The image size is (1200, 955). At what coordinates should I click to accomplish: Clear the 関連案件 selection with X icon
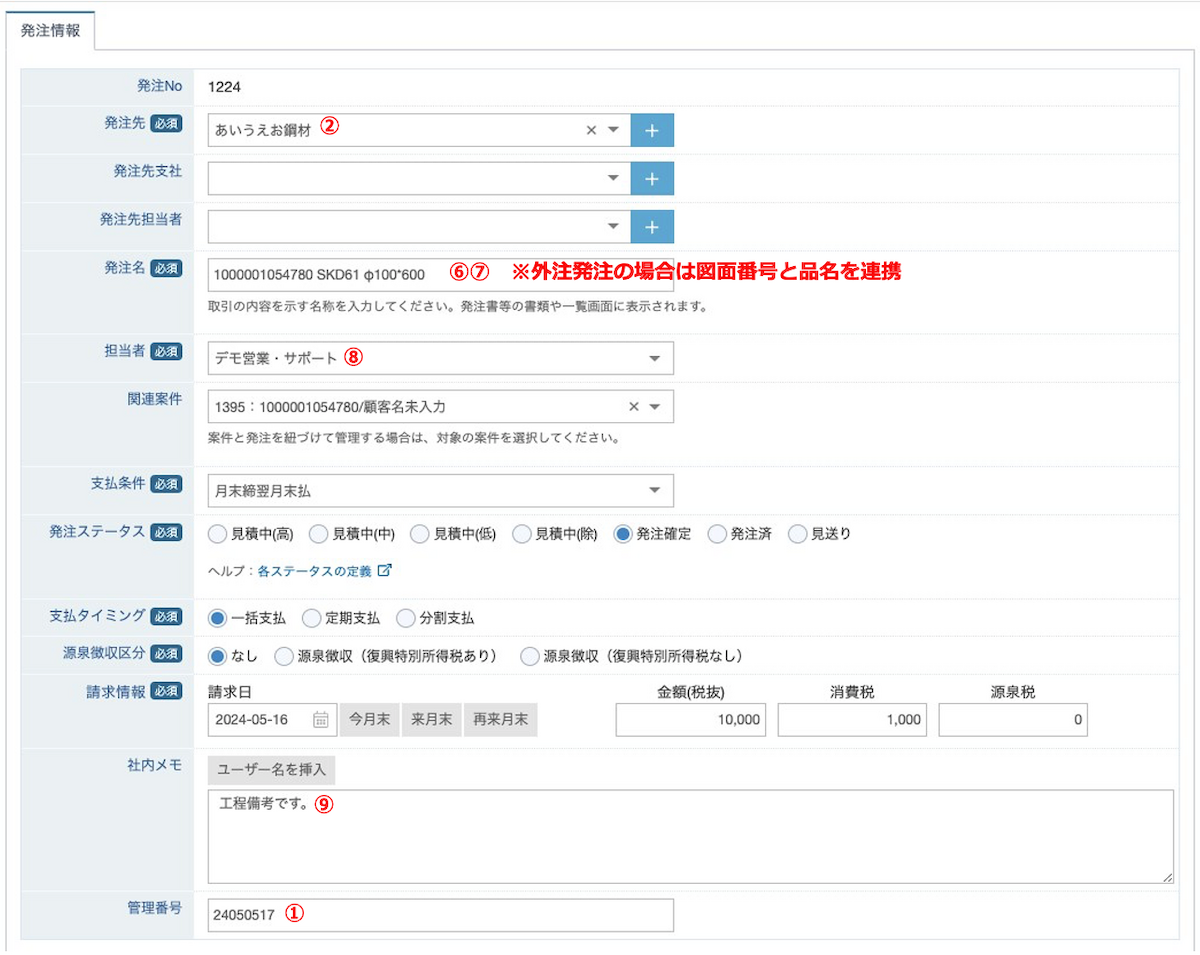633,407
